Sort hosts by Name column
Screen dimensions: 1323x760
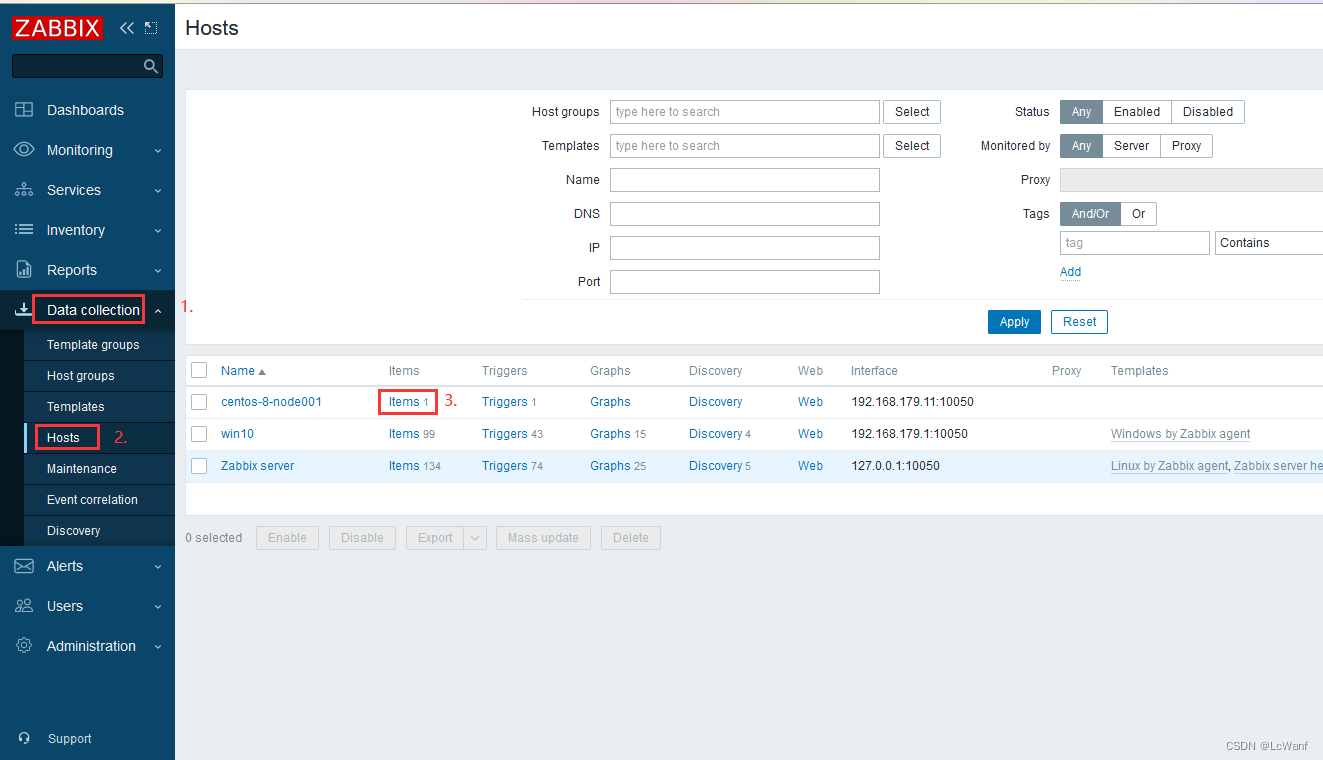coord(243,370)
